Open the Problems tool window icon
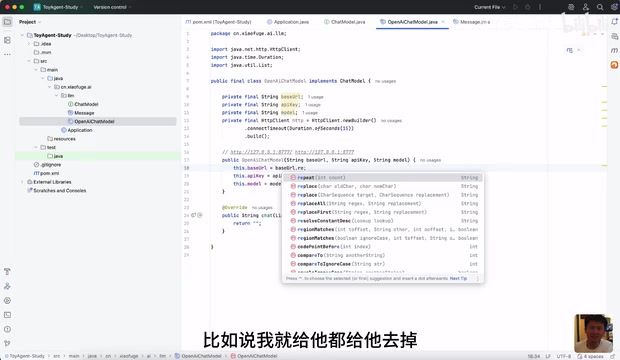Screen dimensions: 620x360 pos(7,329)
